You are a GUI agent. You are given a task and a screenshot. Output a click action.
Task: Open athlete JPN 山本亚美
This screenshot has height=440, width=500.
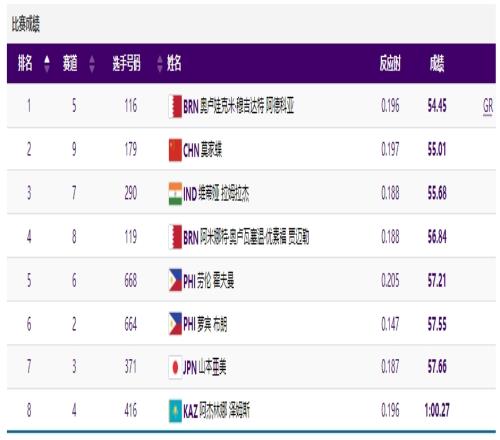205,367
